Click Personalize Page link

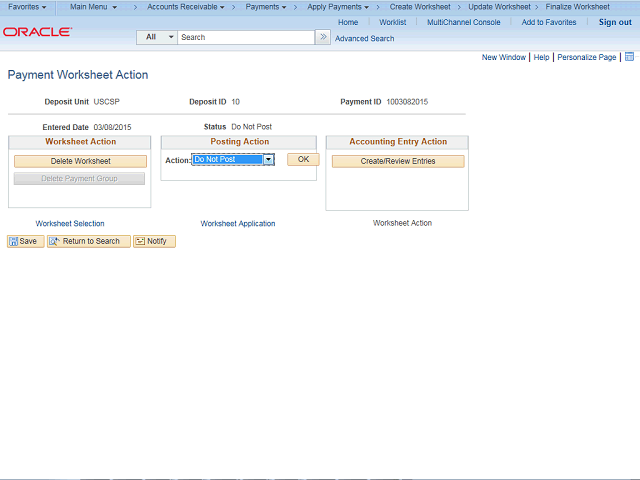pyautogui.click(x=587, y=57)
